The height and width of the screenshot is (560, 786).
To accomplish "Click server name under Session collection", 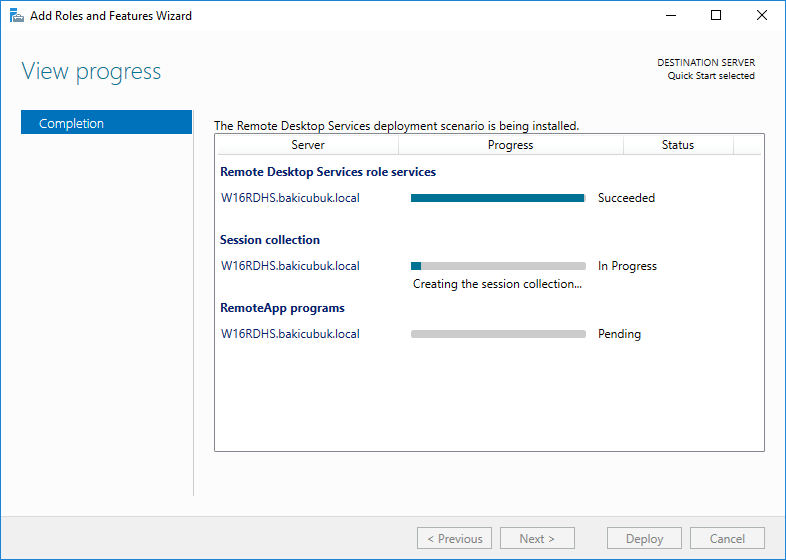I will coord(290,266).
